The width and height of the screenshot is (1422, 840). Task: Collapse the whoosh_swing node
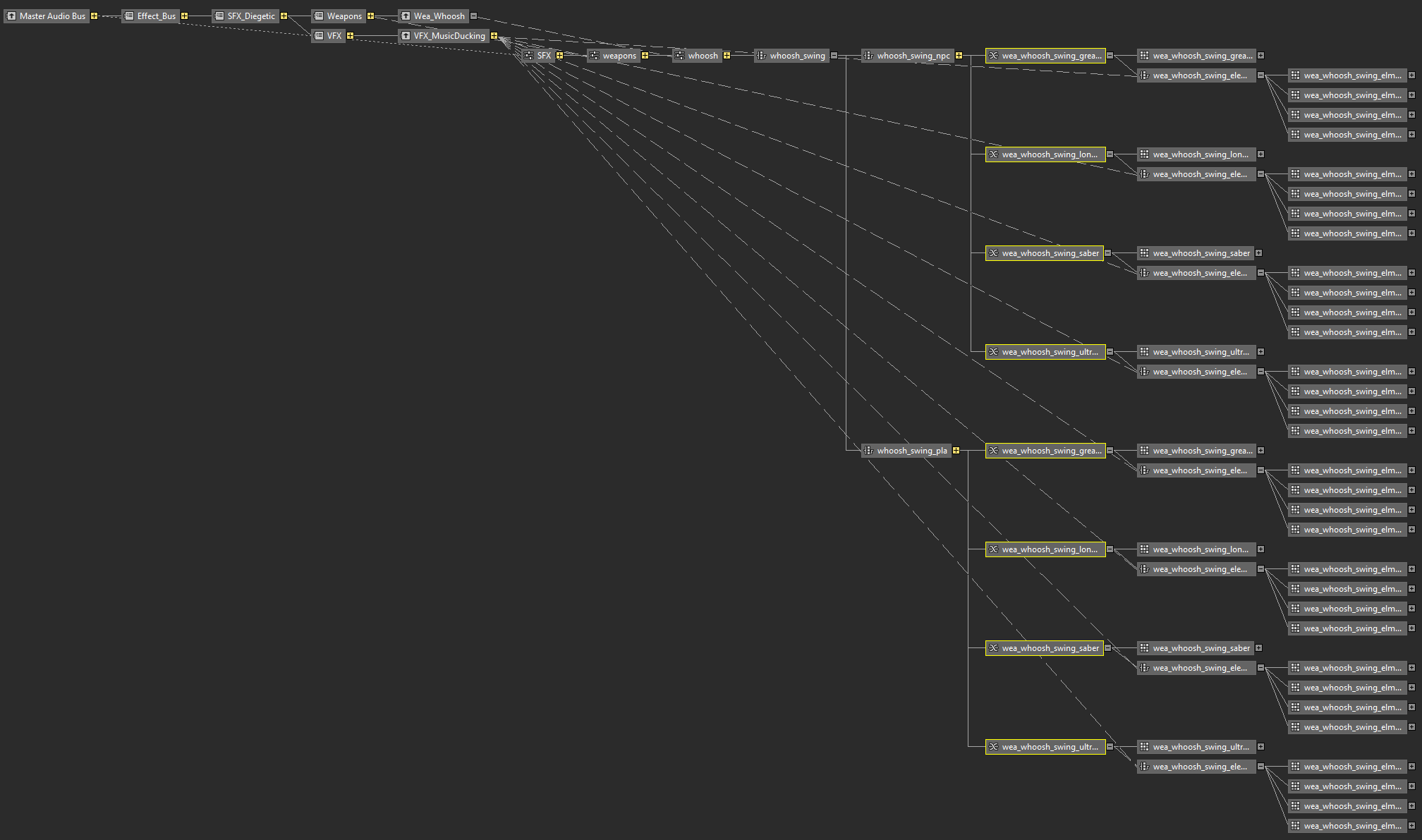[x=834, y=56]
